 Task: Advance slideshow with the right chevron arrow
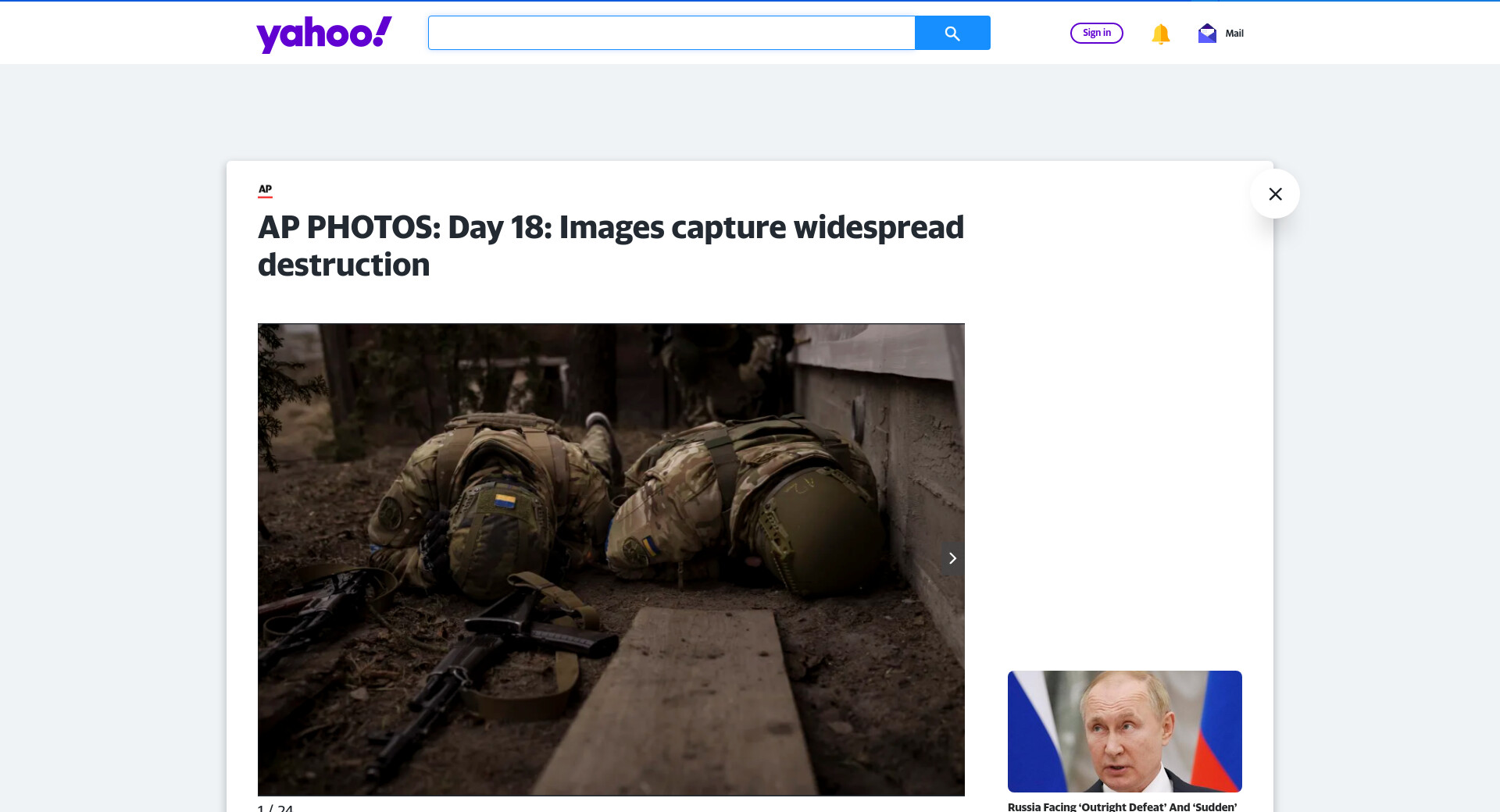(952, 558)
